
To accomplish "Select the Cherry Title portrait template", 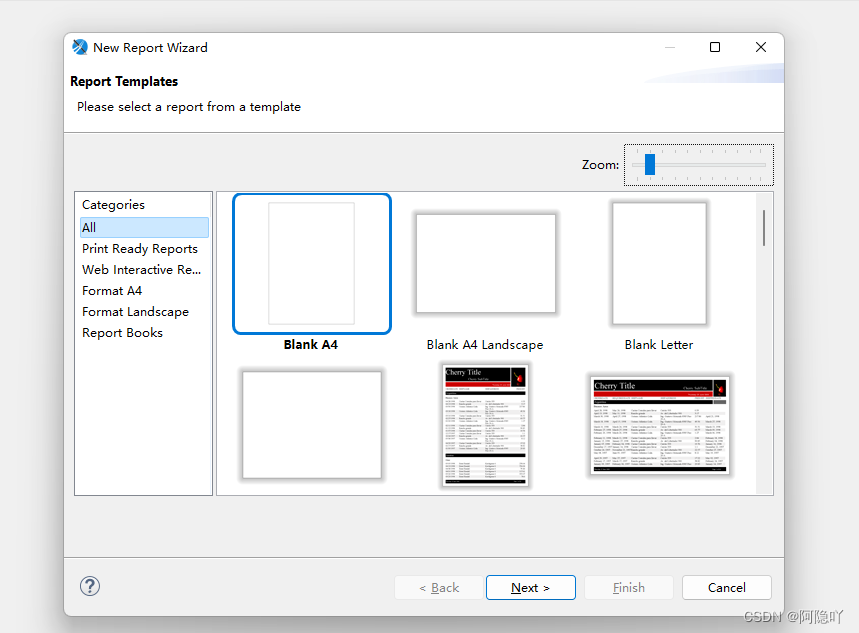I will pyautogui.click(x=485, y=426).
